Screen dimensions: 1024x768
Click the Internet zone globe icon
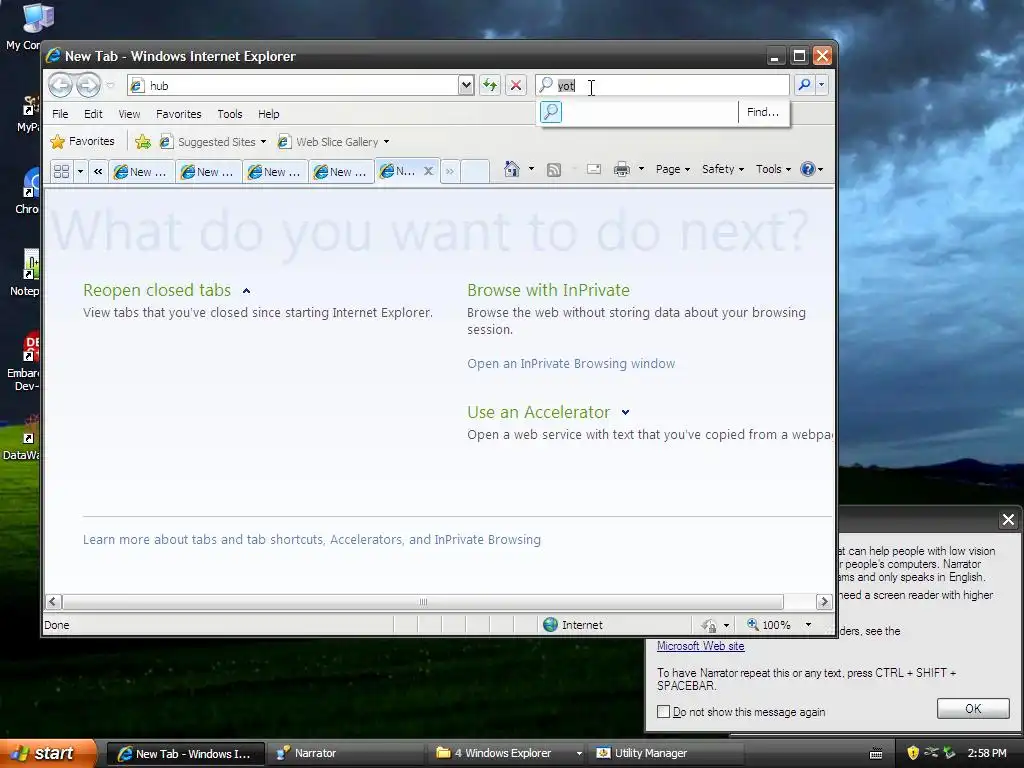(551, 625)
